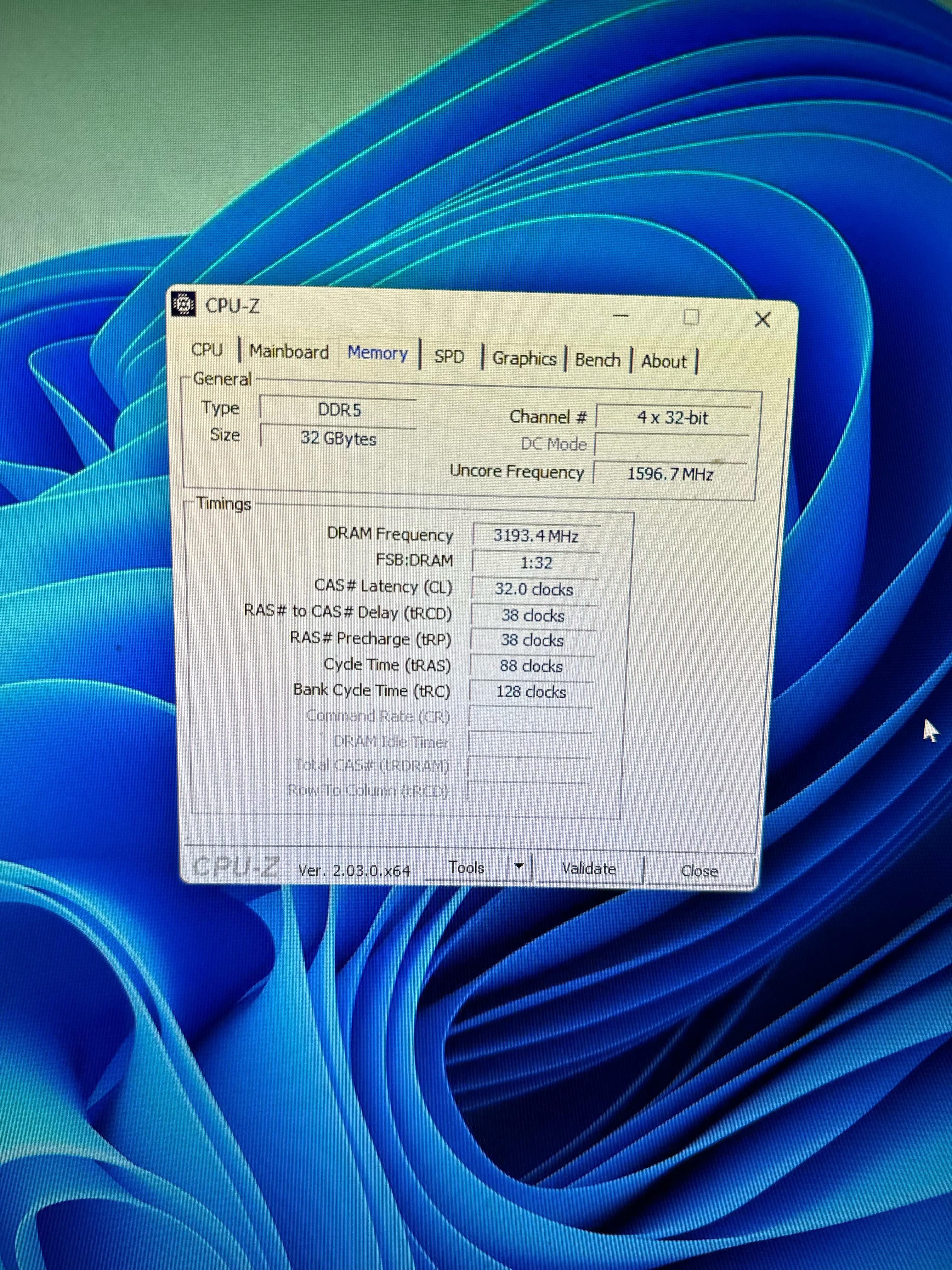Show the About tab
Screen dimensions: 952x1270
tap(664, 362)
